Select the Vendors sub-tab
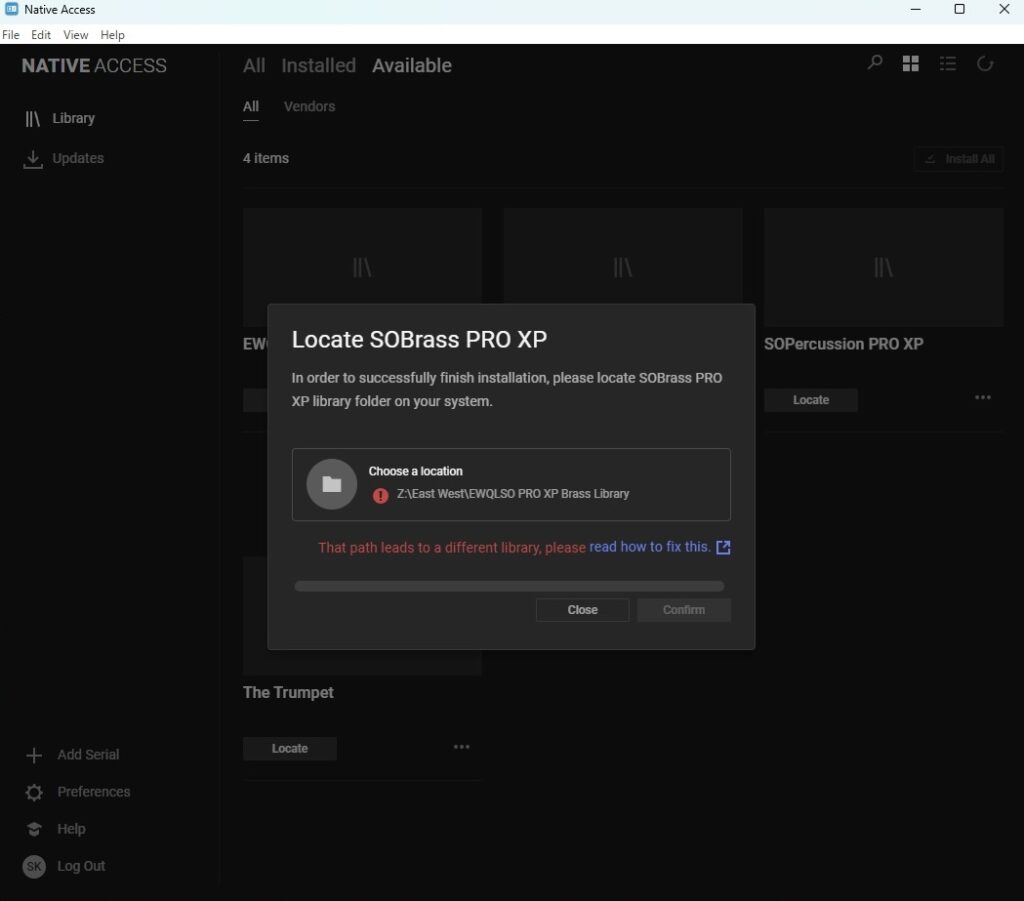1024x901 pixels. pos(309,106)
